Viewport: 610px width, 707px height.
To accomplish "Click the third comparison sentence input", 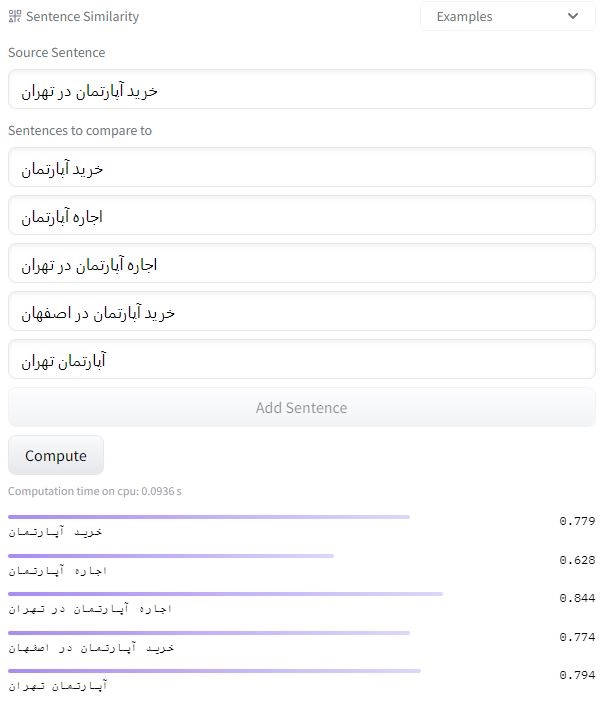I will [x=302, y=263].
